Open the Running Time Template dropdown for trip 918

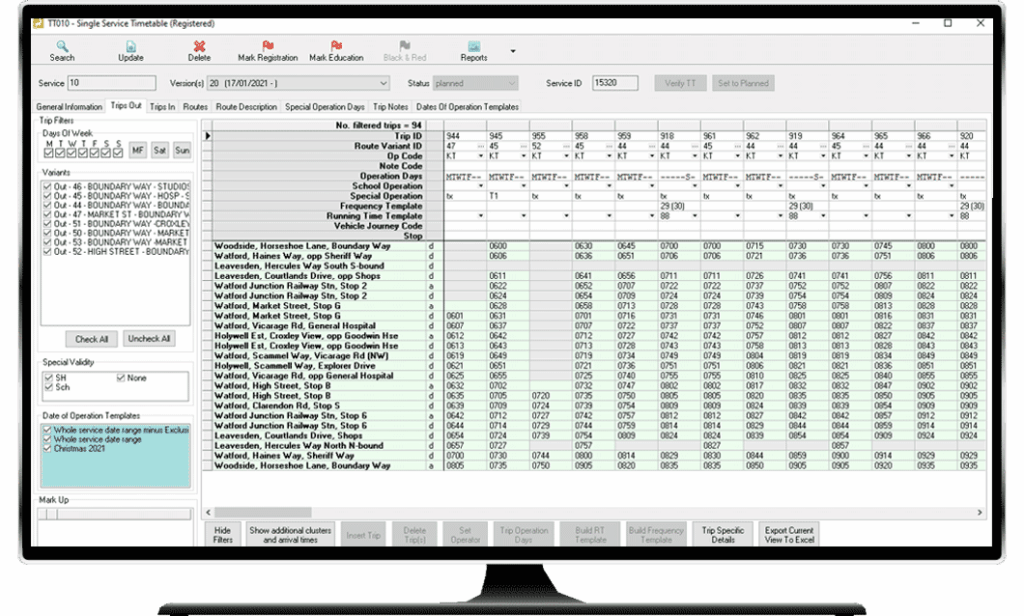[x=695, y=215]
